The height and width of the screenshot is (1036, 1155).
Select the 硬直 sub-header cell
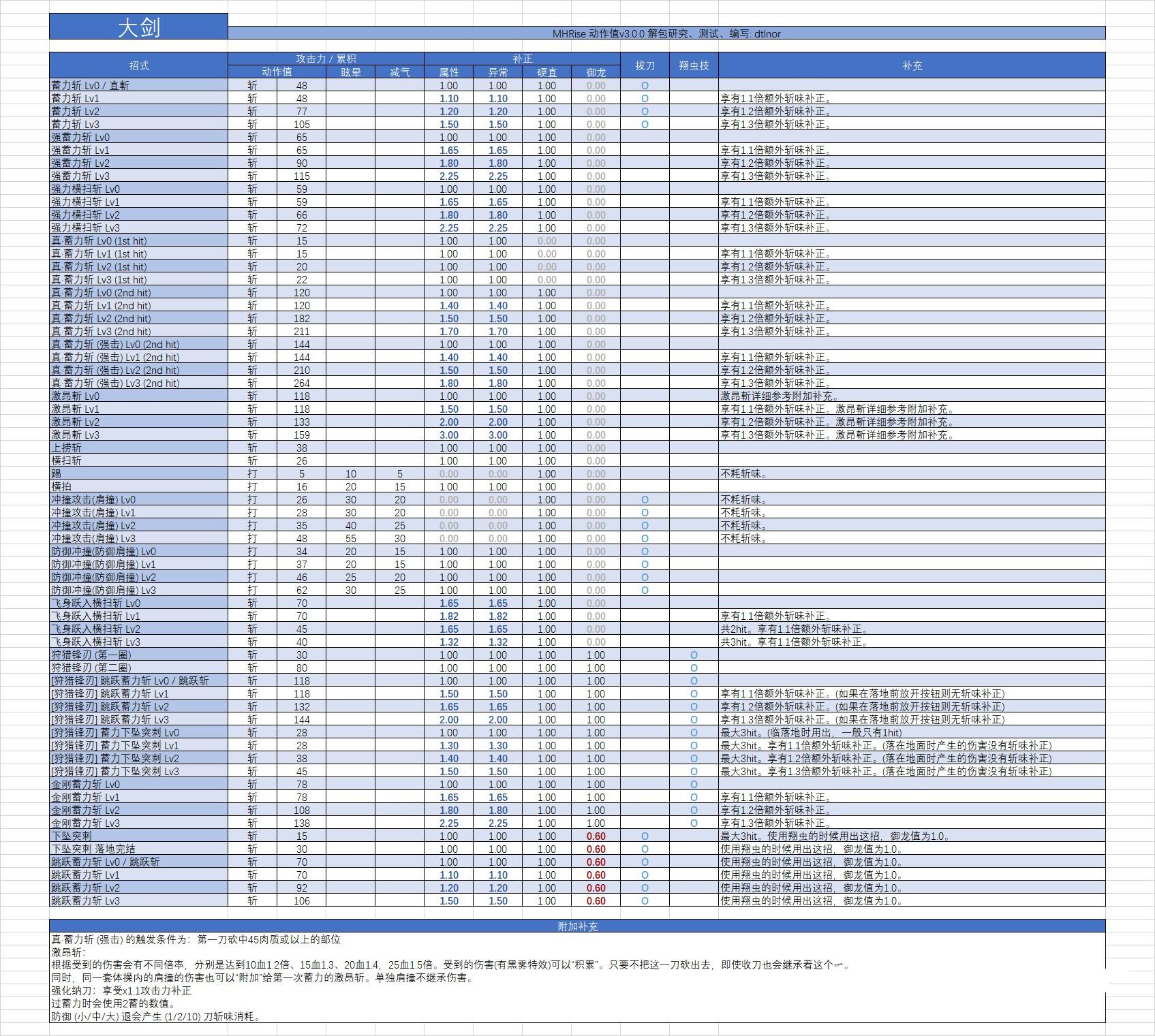[x=546, y=72]
